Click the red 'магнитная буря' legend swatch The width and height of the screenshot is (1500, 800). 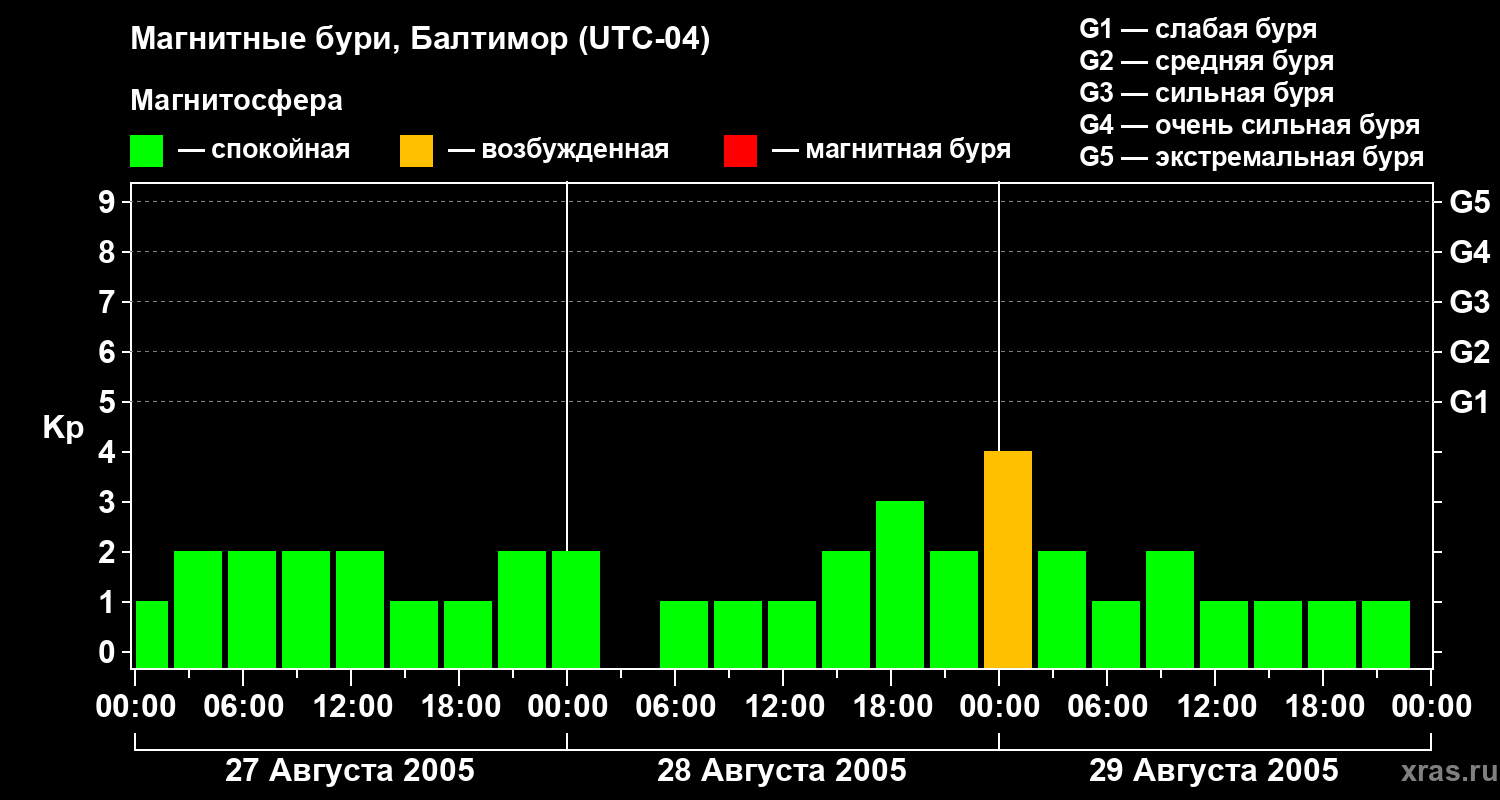pyautogui.click(x=740, y=151)
